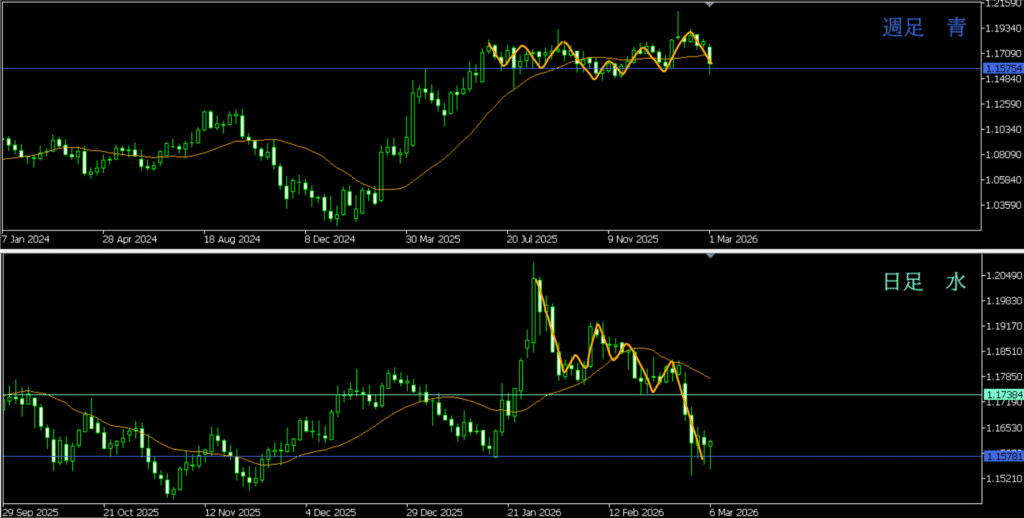Screen dimensions: 1024x518
Task: Click the "29 Sep 2025" date label
Action: [x=30, y=512]
